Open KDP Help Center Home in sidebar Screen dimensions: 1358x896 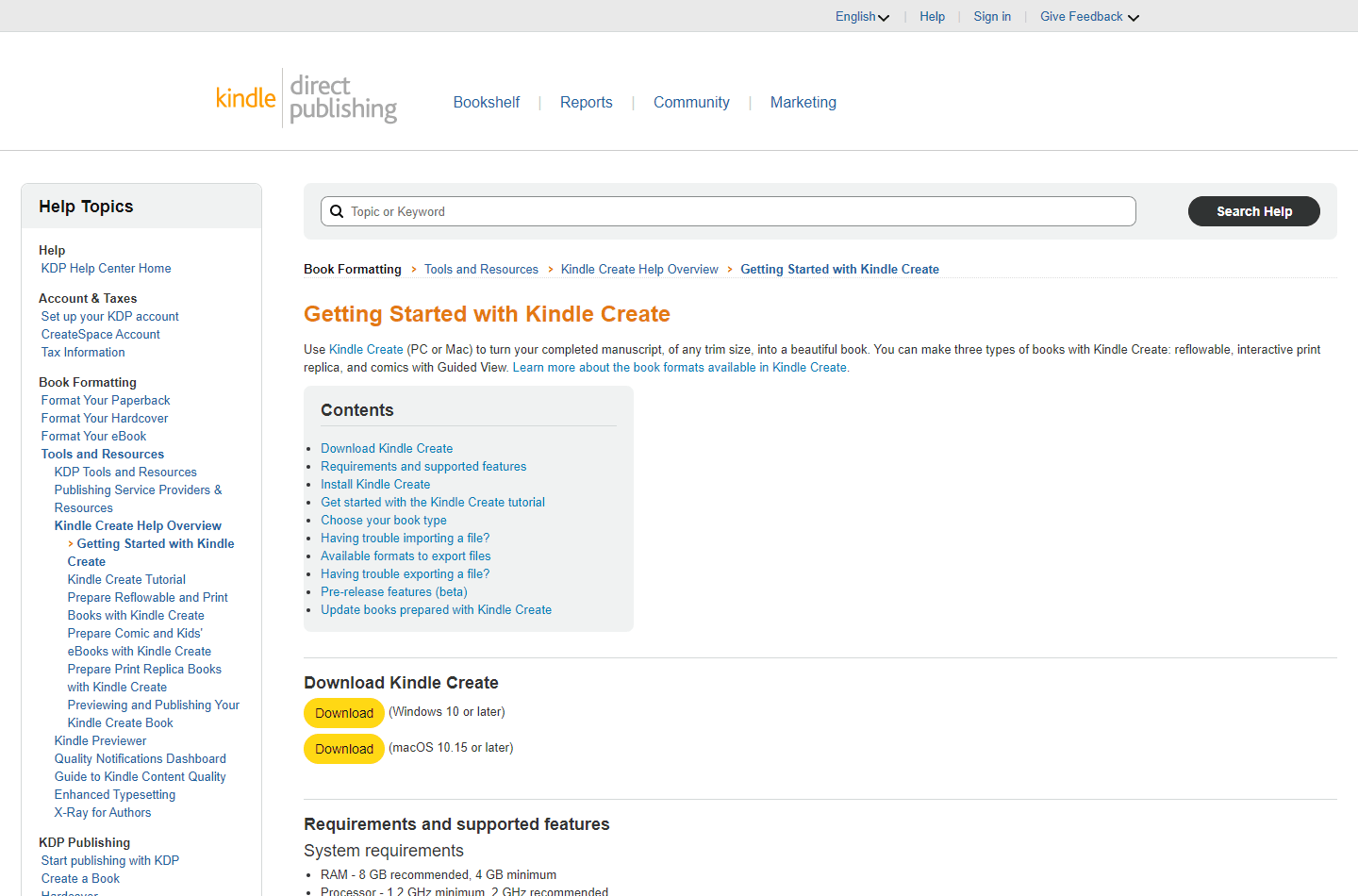click(x=106, y=268)
